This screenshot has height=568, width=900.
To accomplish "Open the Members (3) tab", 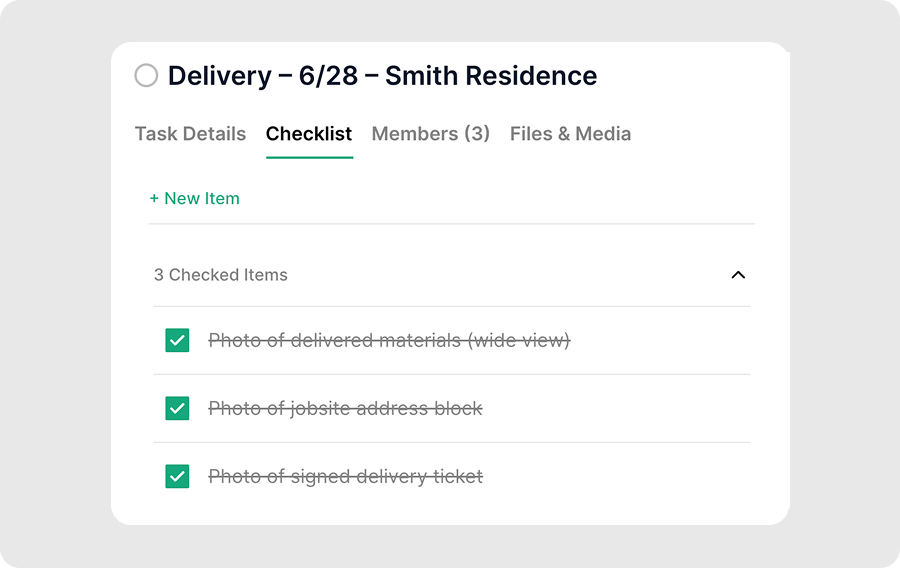I will click(x=430, y=134).
